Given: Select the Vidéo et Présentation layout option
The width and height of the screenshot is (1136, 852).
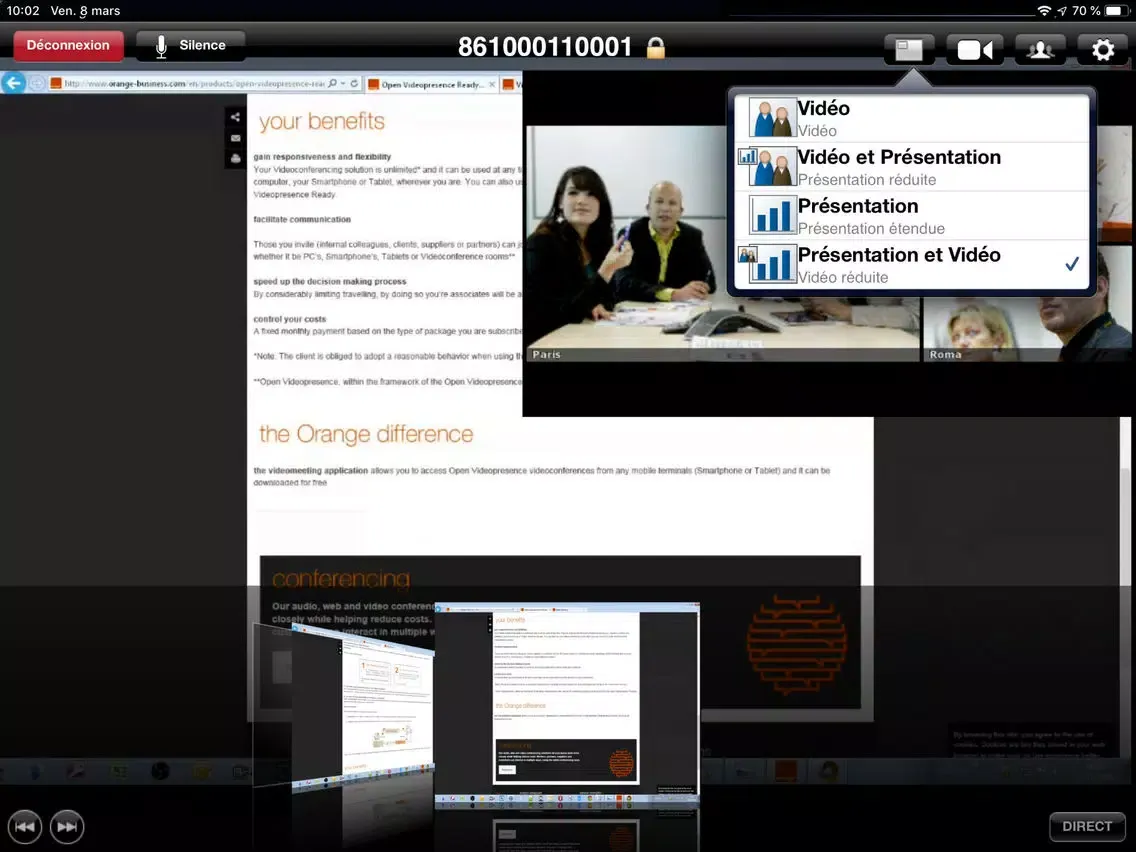Looking at the screenshot, I should pyautogui.click(x=911, y=167).
